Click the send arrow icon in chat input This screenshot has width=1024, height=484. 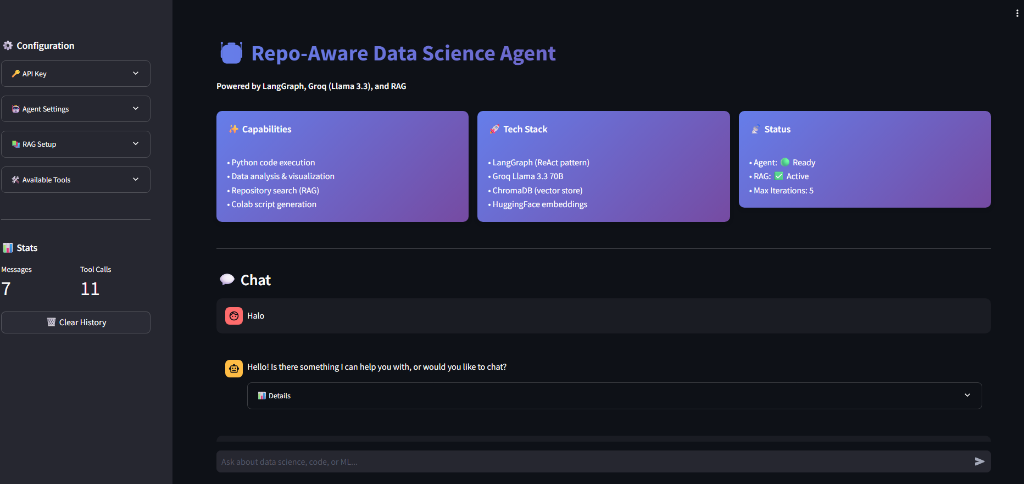tap(979, 462)
